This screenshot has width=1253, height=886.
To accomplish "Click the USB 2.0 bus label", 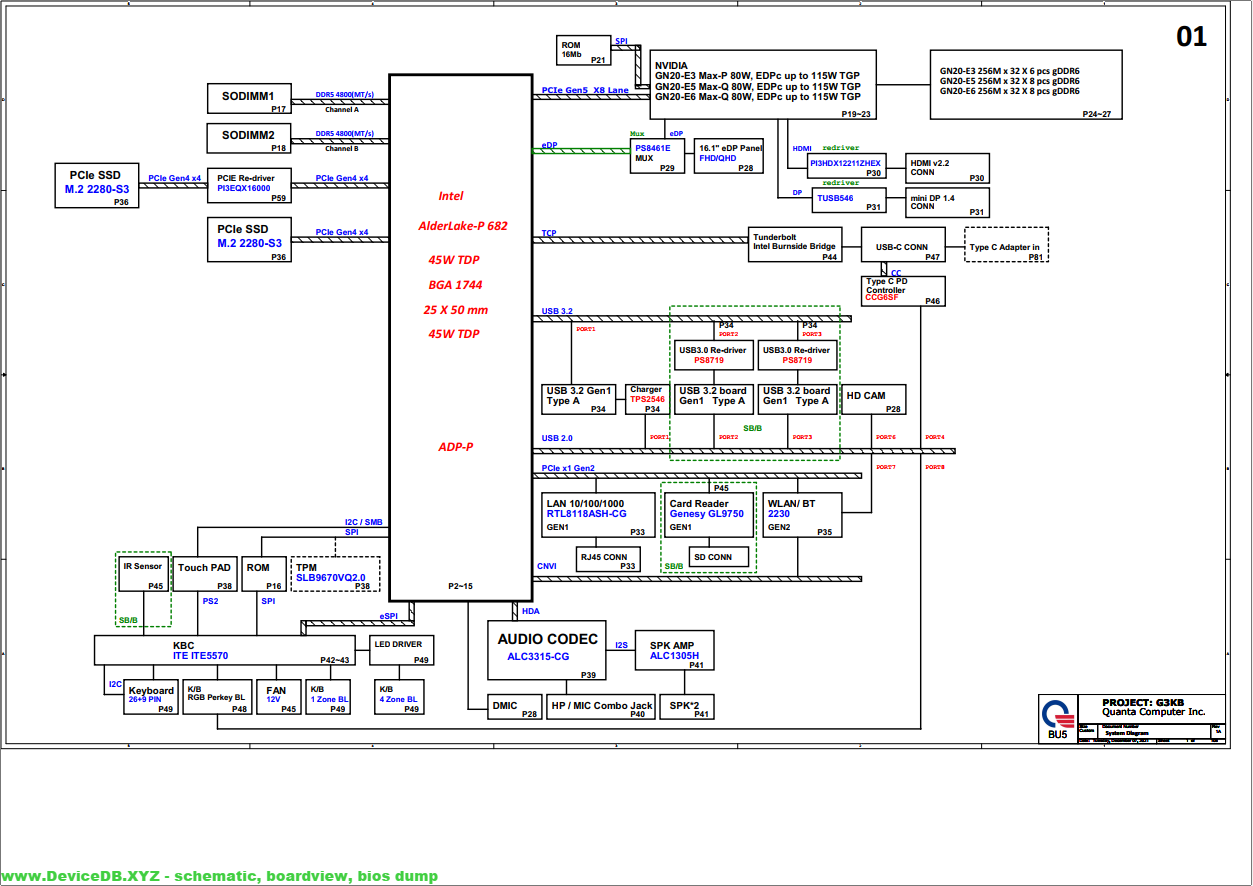I will click(557, 438).
